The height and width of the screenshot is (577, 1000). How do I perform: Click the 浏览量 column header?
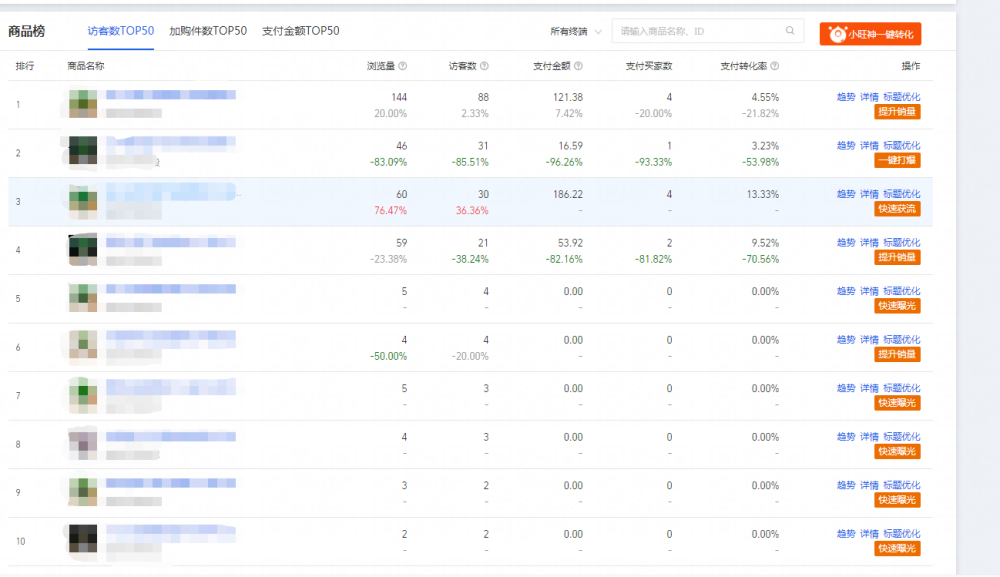click(381, 66)
